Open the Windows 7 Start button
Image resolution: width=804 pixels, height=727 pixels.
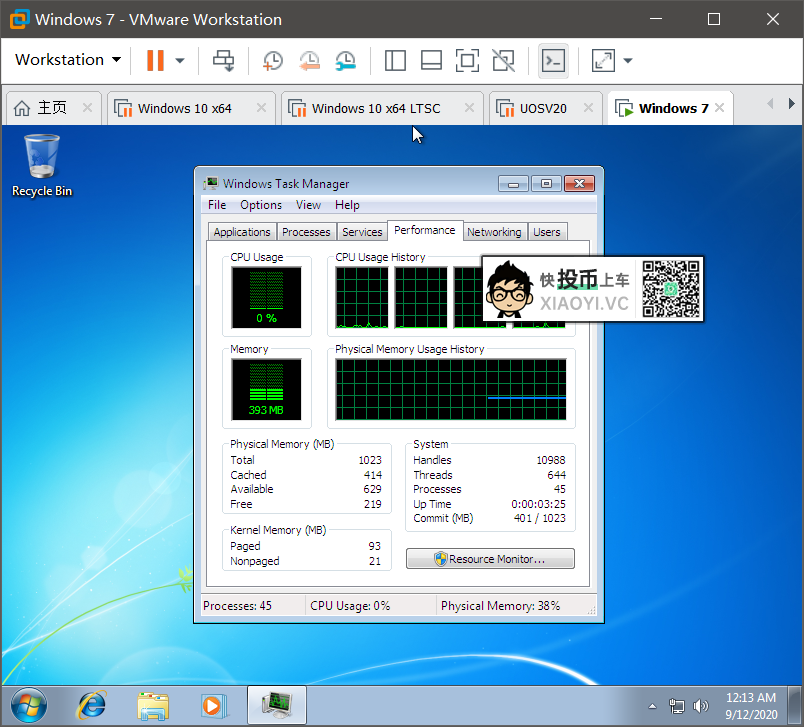(28, 703)
